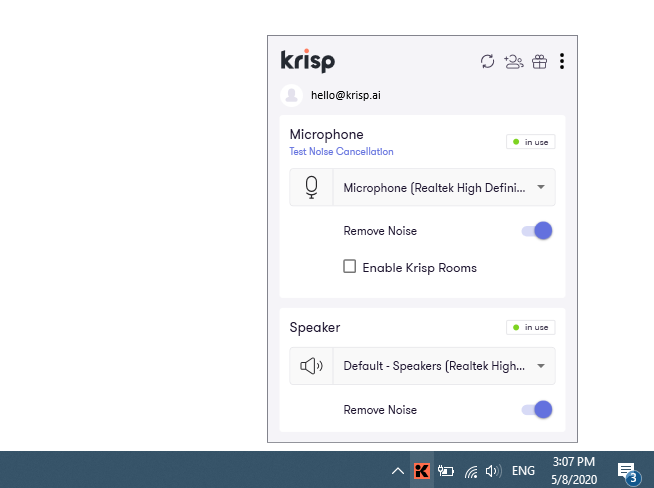Click the Krisp tray icon in taskbar
The image size is (654, 488).
(x=422, y=471)
